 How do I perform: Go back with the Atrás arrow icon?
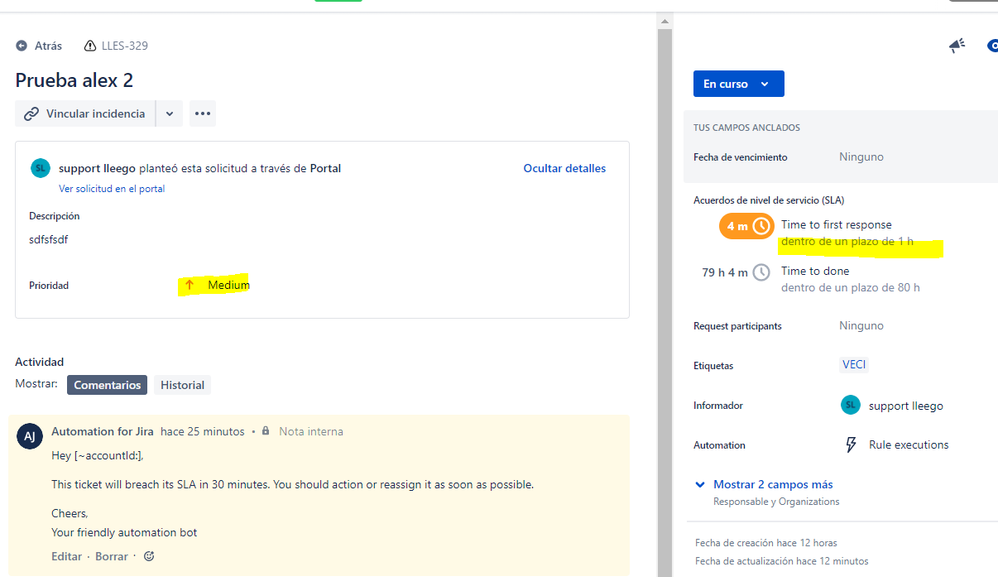point(22,46)
